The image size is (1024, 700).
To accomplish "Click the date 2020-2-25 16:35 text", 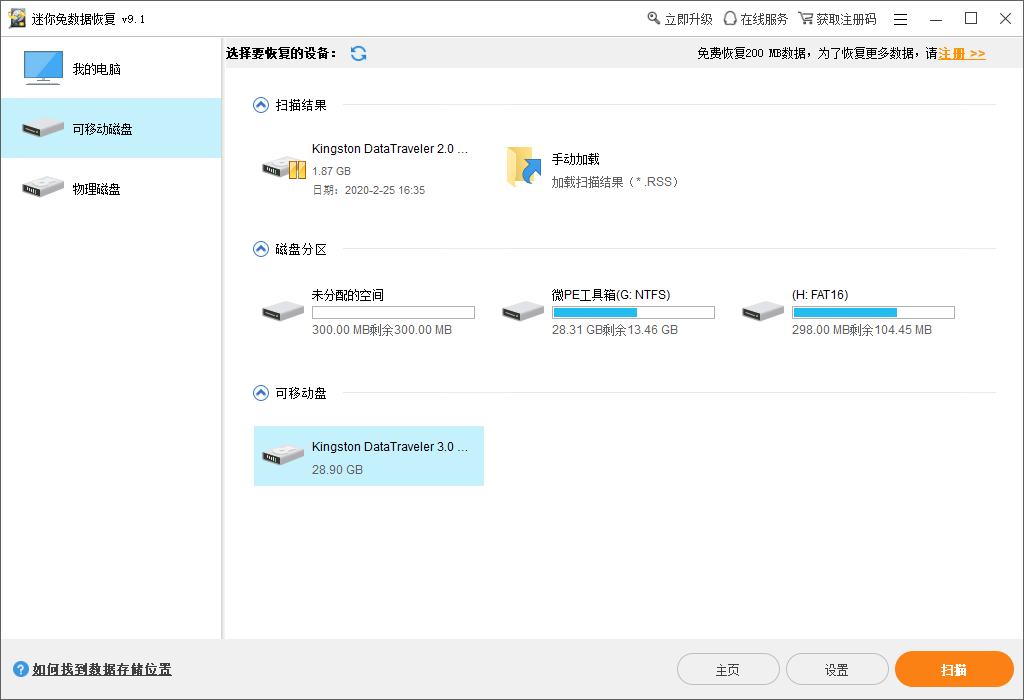I will click(368, 190).
